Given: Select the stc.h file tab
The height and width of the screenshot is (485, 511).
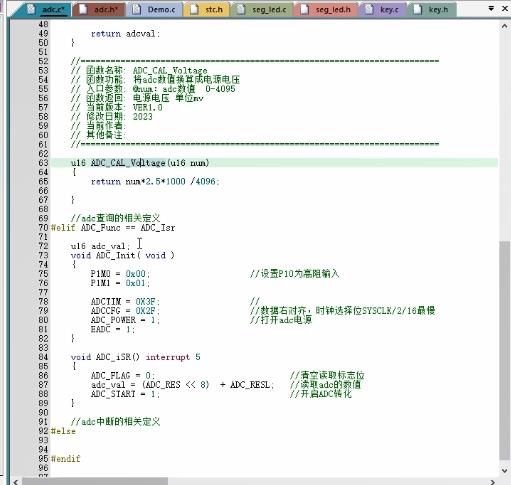Looking at the screenshot, I should [x=207, y=9].
